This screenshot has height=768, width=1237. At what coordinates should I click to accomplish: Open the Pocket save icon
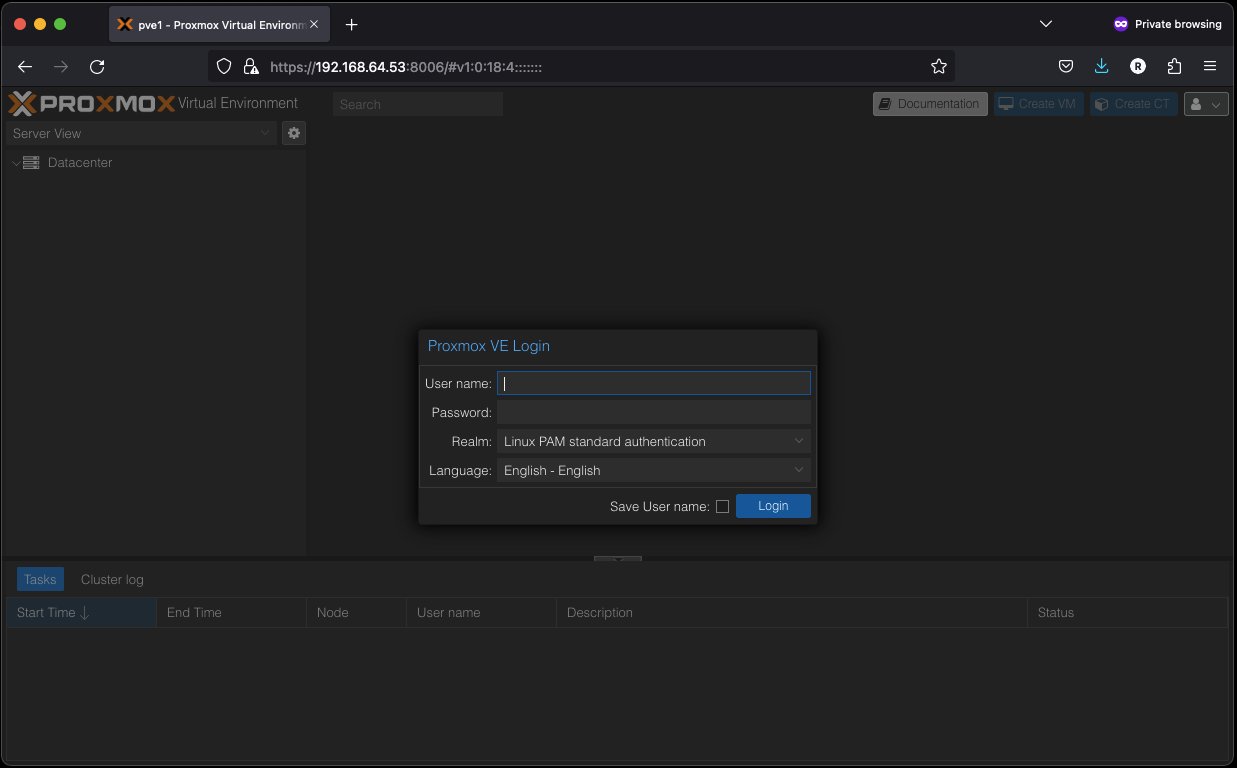coord(1066,66)
